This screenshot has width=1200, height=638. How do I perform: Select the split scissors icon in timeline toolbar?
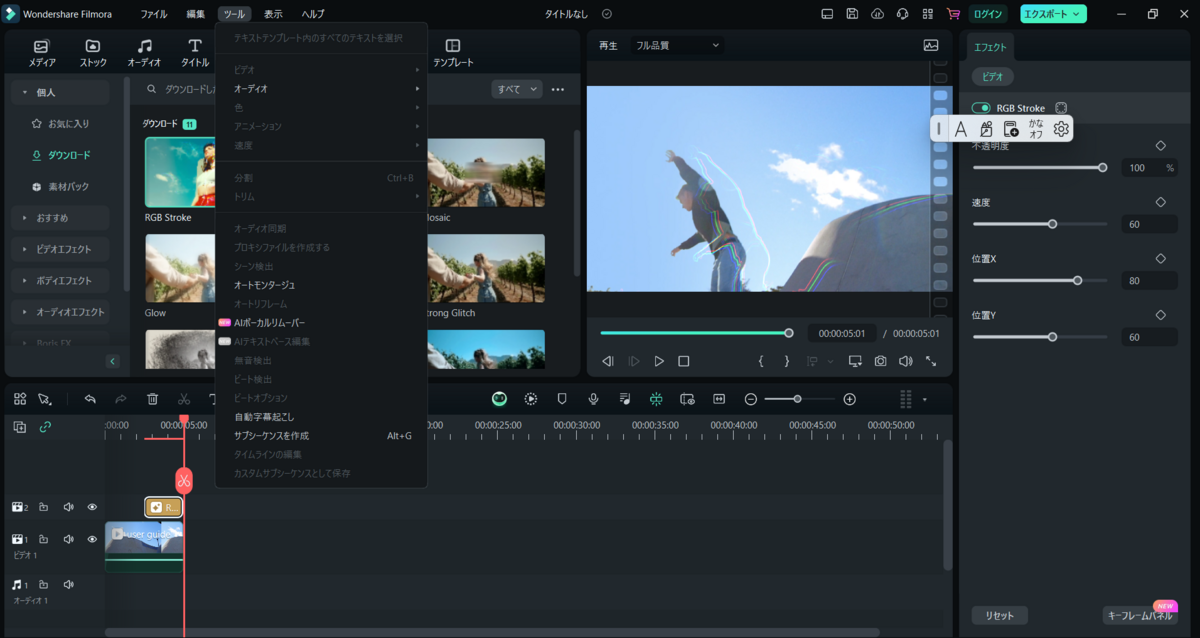click(184, 399)
